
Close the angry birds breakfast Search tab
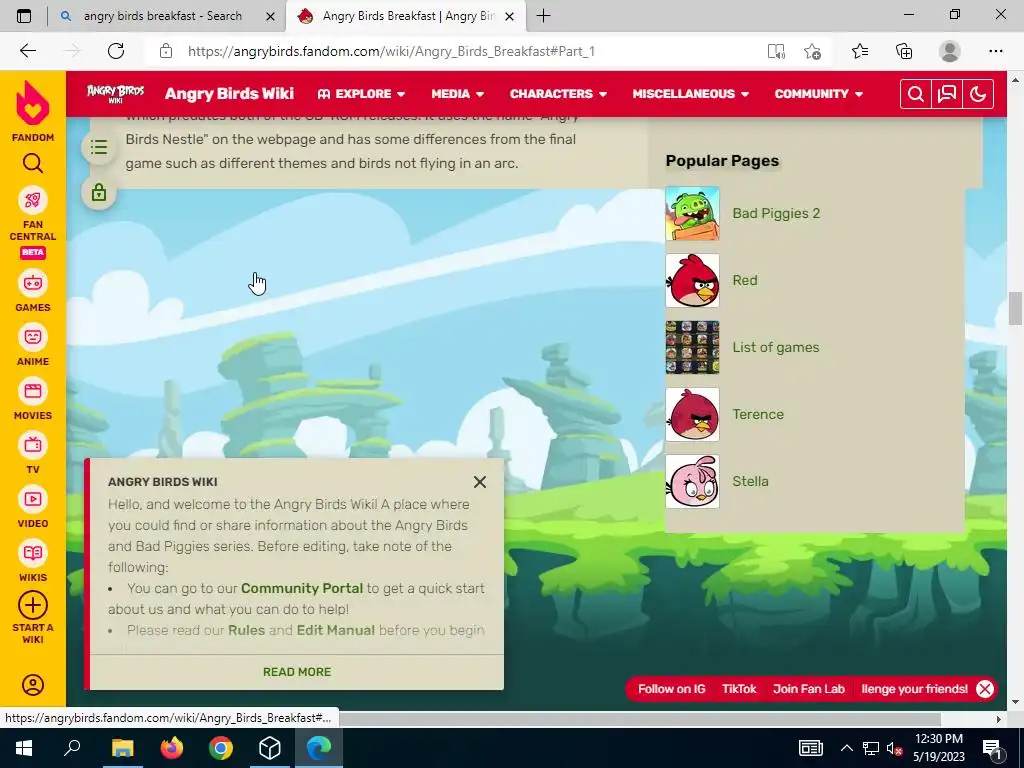point(270,16)
